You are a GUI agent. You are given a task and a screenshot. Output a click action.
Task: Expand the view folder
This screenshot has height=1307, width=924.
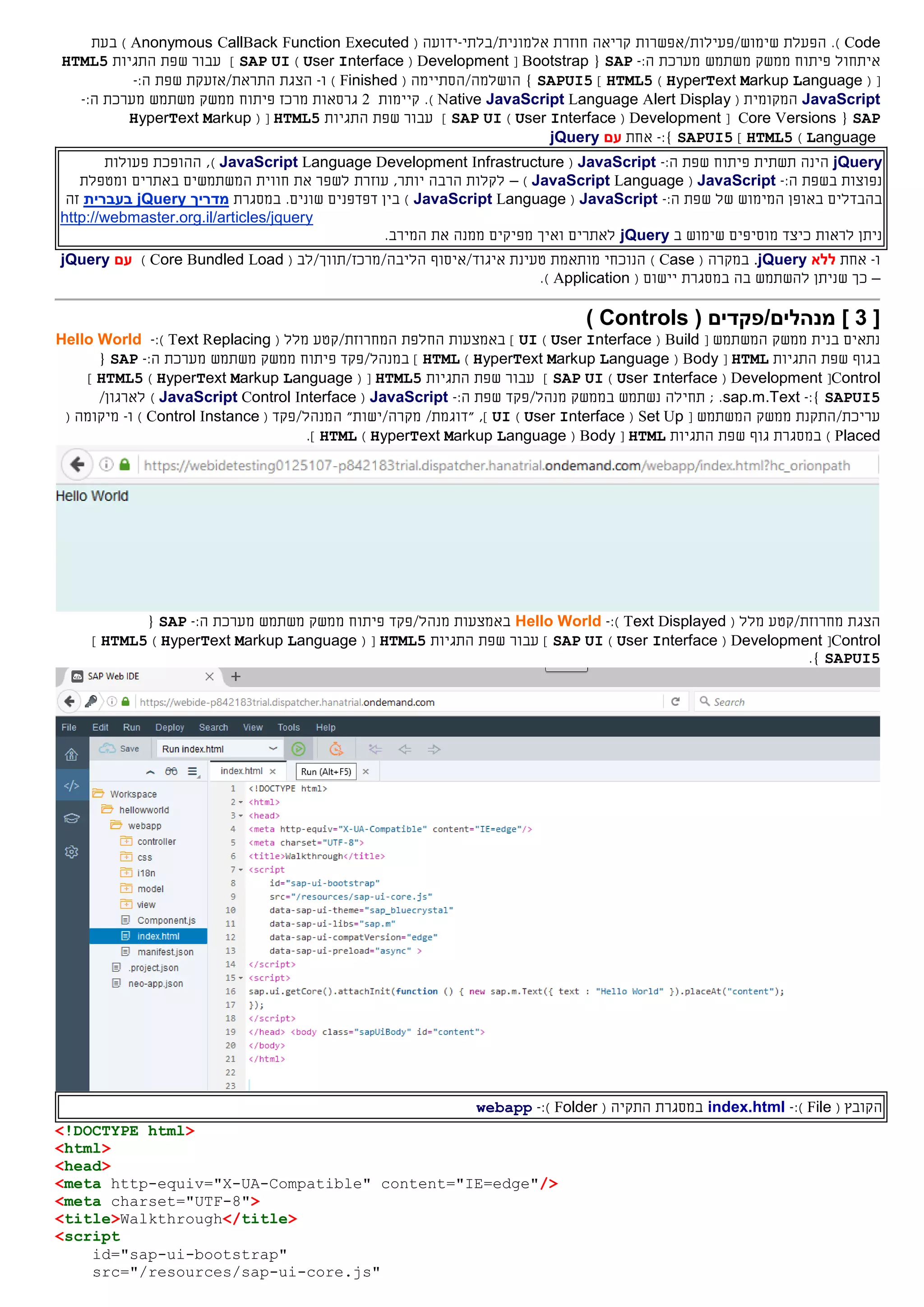126,904
